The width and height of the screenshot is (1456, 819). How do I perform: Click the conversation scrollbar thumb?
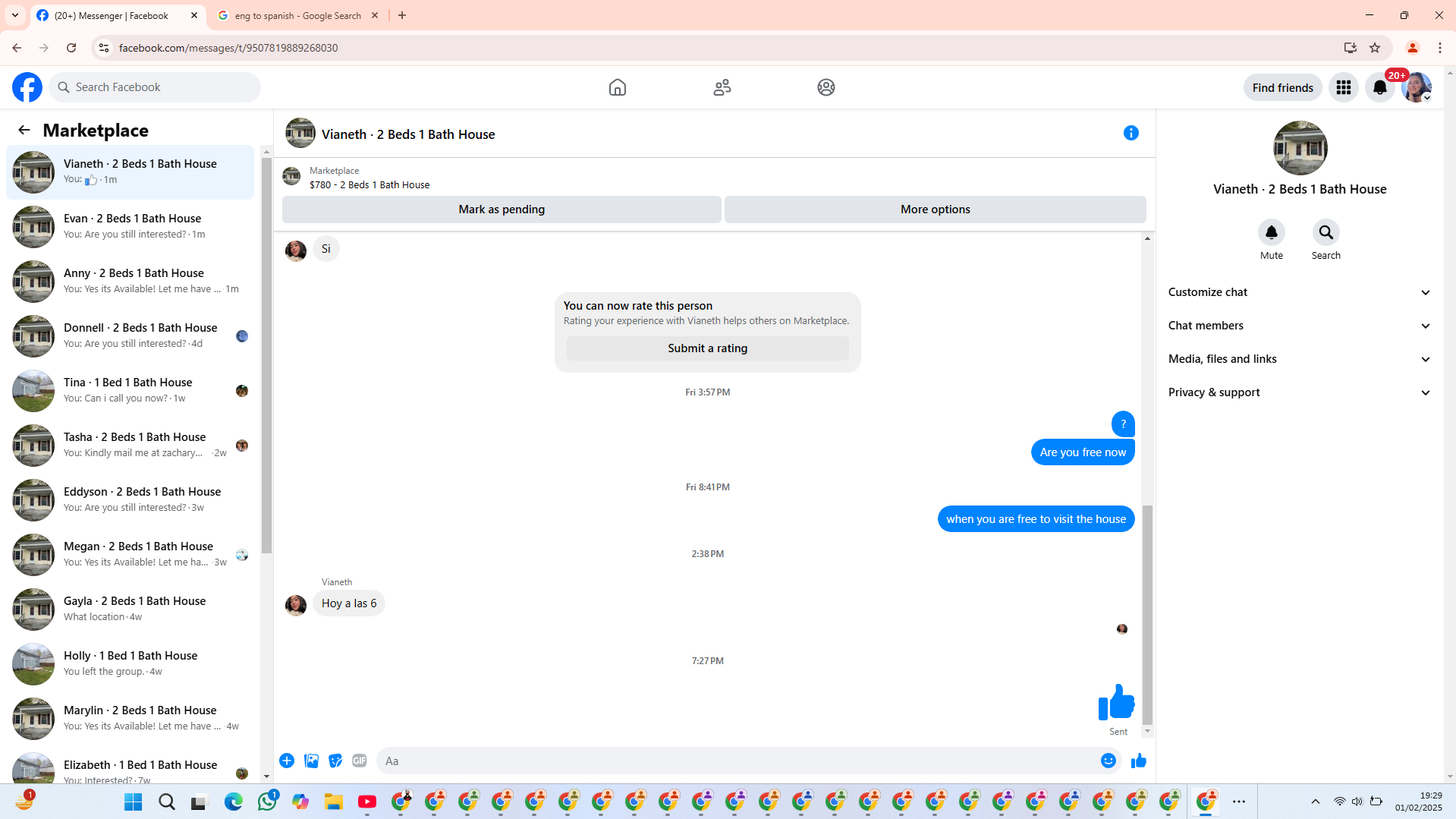click(1147, 615)
